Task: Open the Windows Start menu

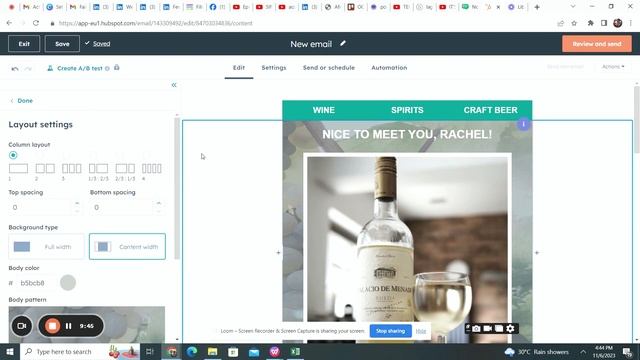Action: point(10,351)
